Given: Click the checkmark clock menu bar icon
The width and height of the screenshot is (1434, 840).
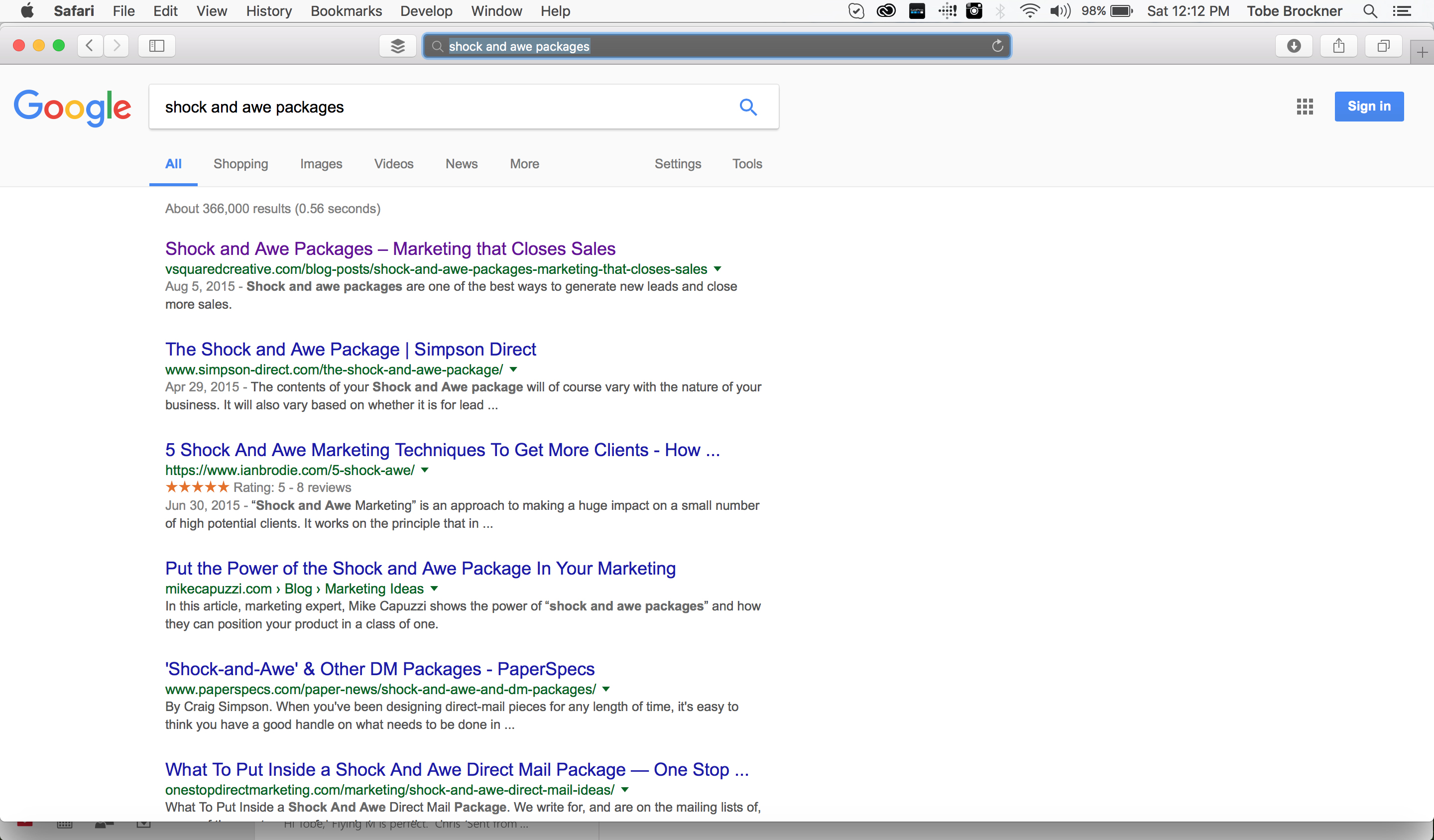Looking at the screenshot, I should 856,11.
